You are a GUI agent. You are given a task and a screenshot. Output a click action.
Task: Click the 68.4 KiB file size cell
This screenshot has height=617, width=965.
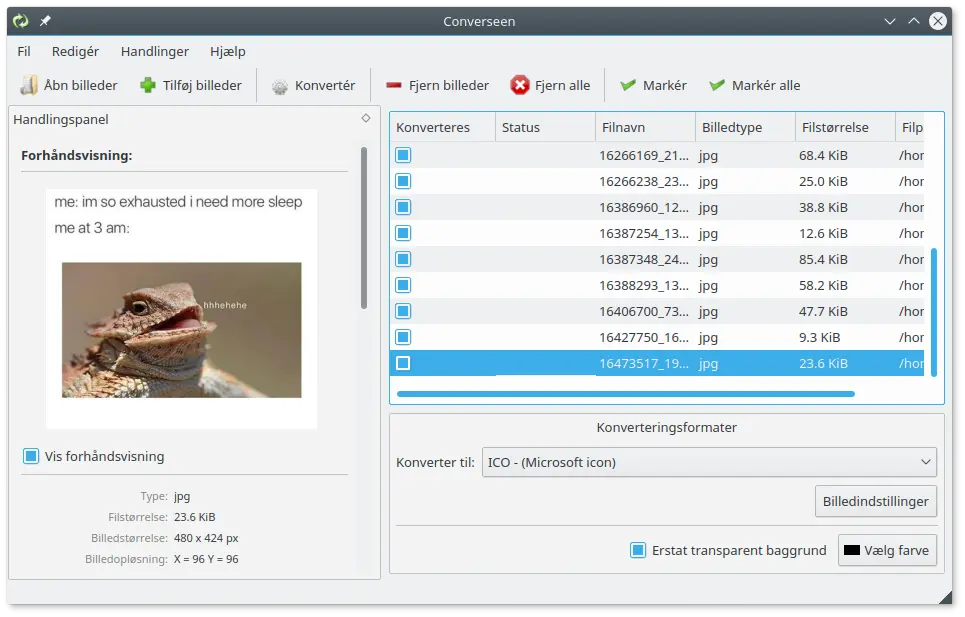(823, 156)
